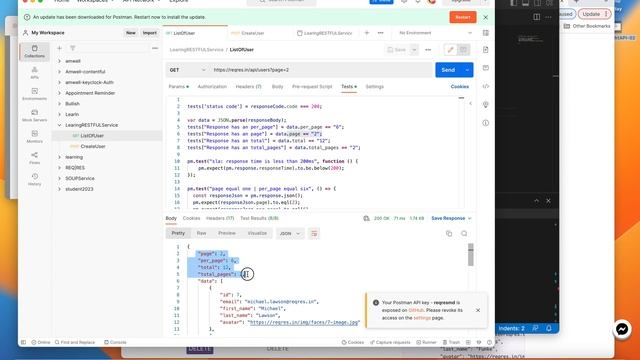
Task: Click the Restart button in update banner
Action: coord(463,17)
